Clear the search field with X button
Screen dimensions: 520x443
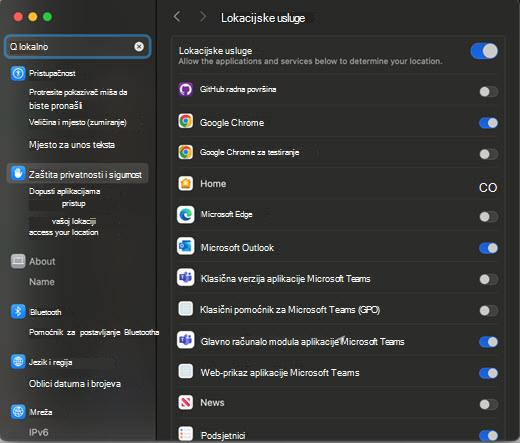pos(139,47)
